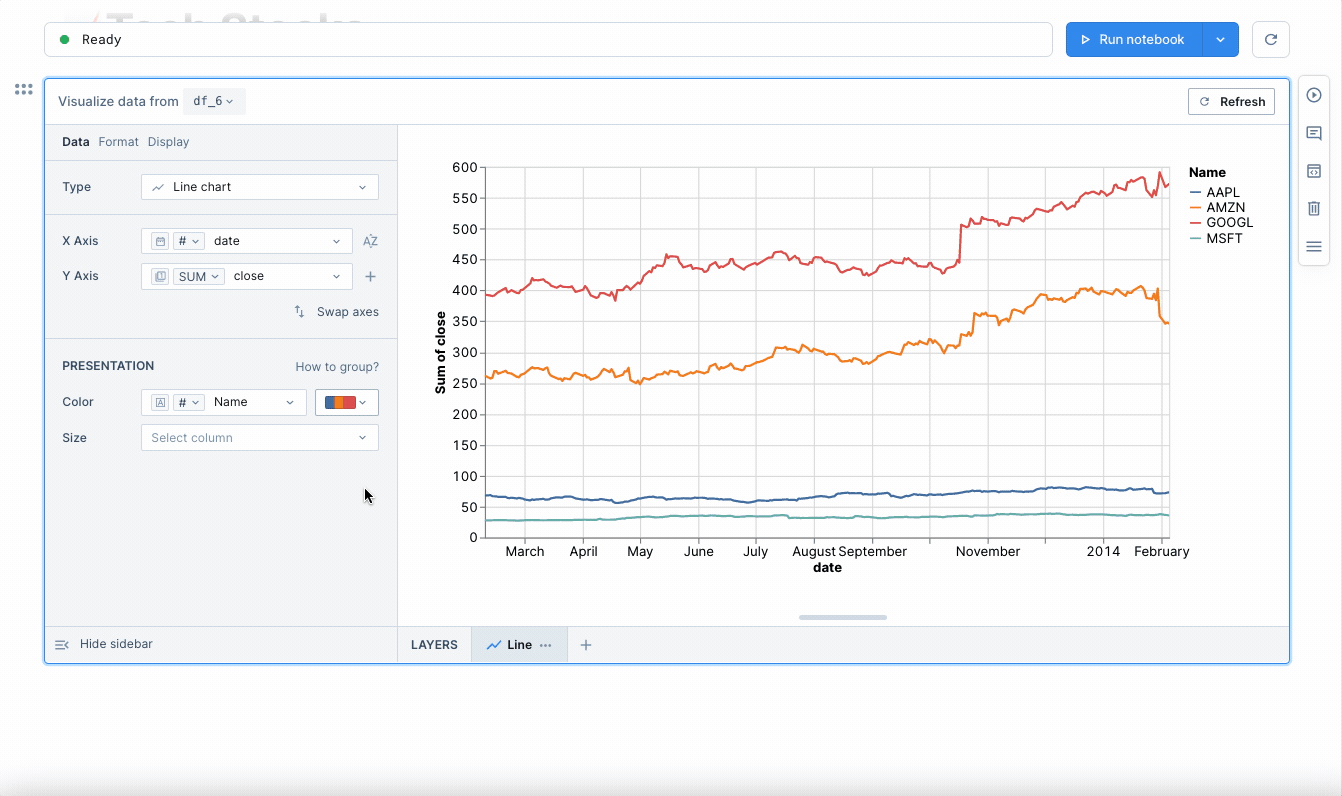The height and width of the screenshot is (796, 1342).
Task: Switch to the Display tab
Action: point(168,142)
